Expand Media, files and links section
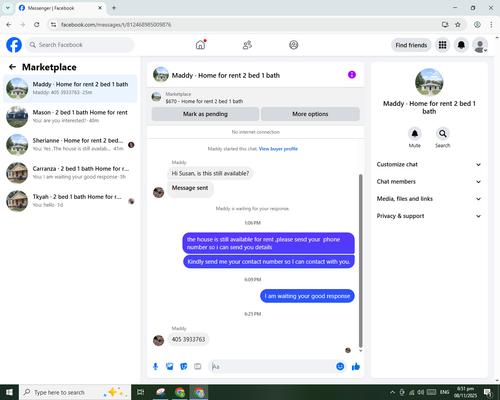Viewport: 500px width, 400px height. (x=429, y=199)
